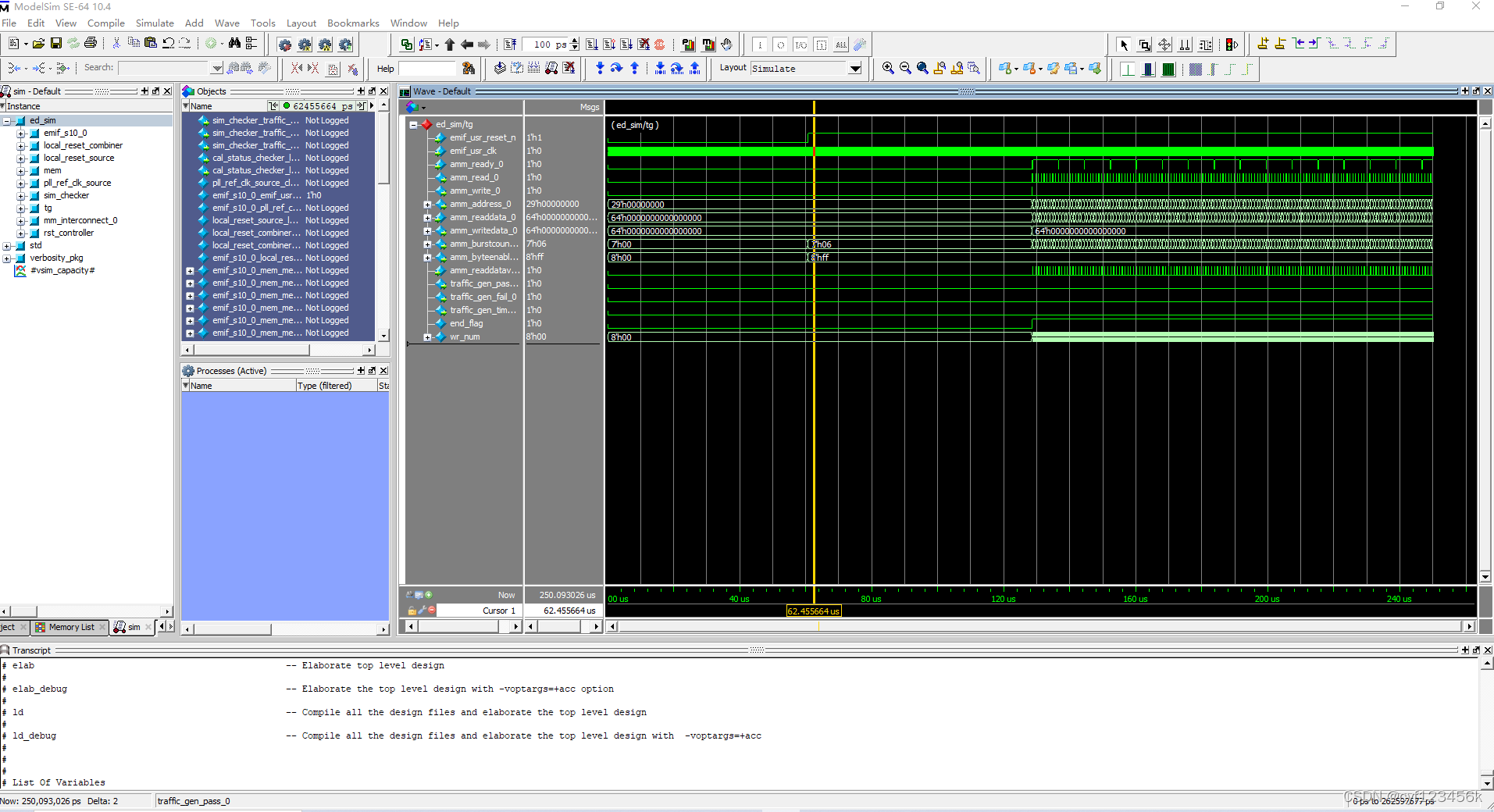Switch to the sim tab
This screenshot has height=812, width=1494.
(134, 627)
